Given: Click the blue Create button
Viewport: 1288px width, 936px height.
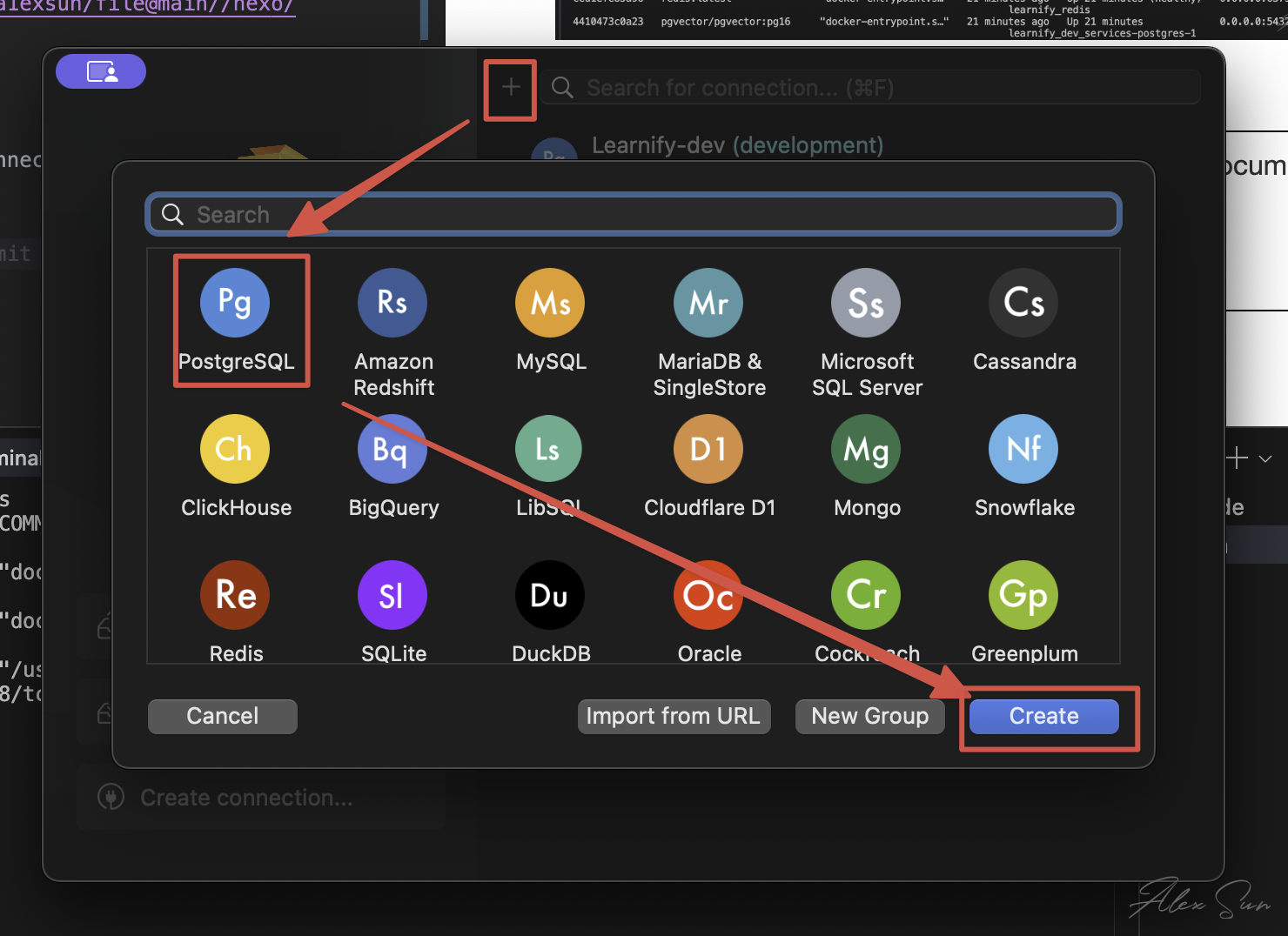Looking at the screenshot, I should (1043, 716).
